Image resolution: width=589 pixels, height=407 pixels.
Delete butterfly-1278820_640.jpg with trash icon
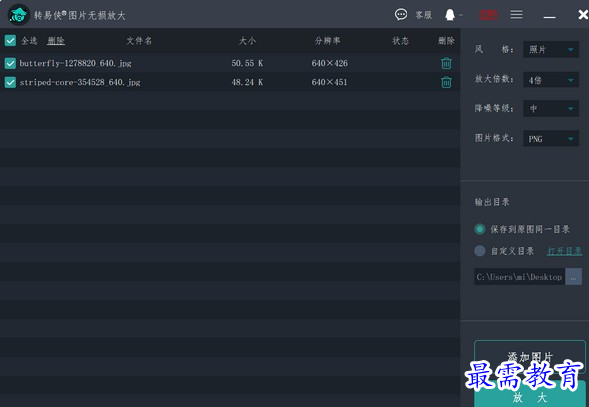tap(446, 63)
